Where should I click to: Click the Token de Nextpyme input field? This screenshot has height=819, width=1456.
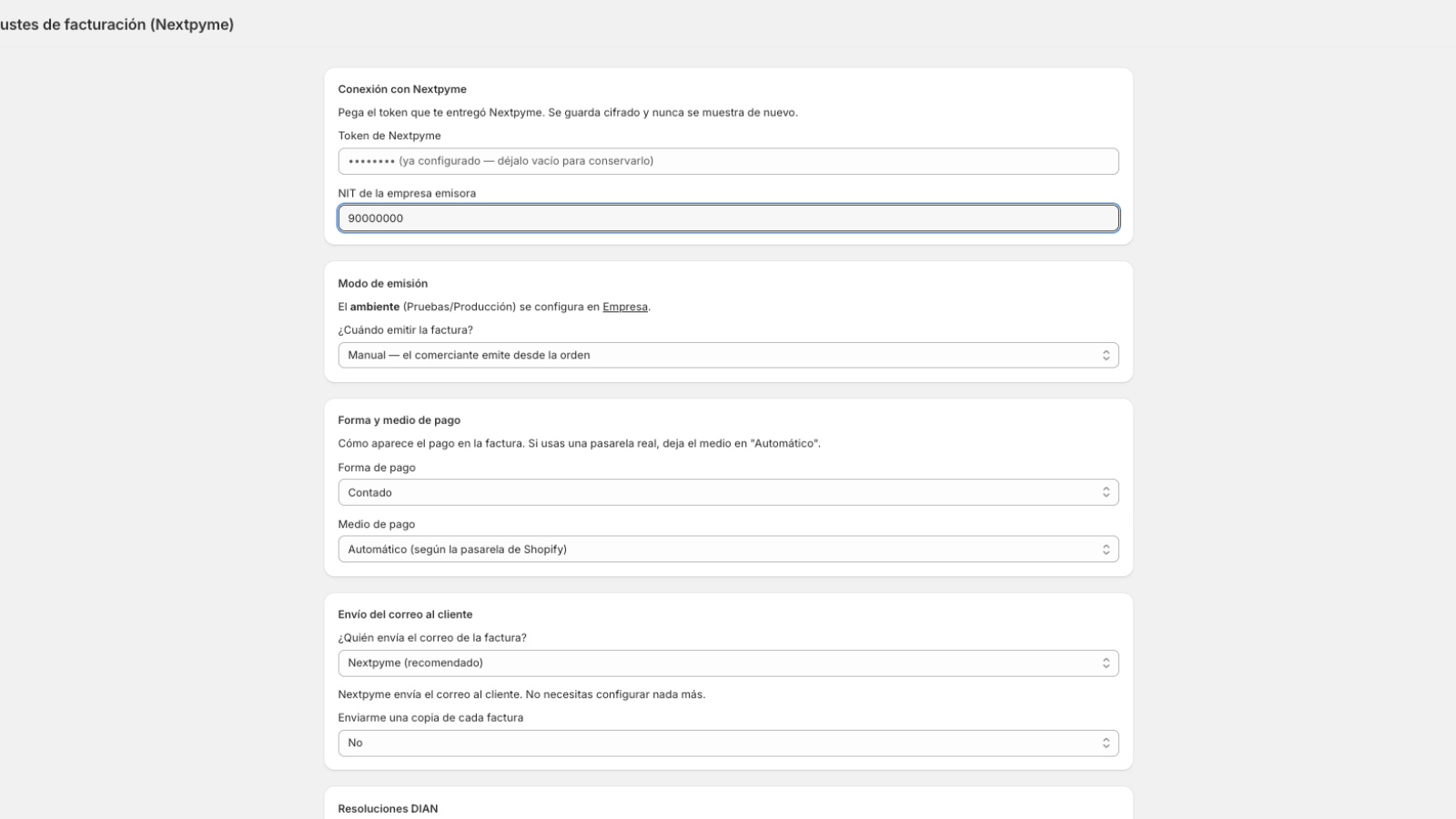(x=728, y=161)
